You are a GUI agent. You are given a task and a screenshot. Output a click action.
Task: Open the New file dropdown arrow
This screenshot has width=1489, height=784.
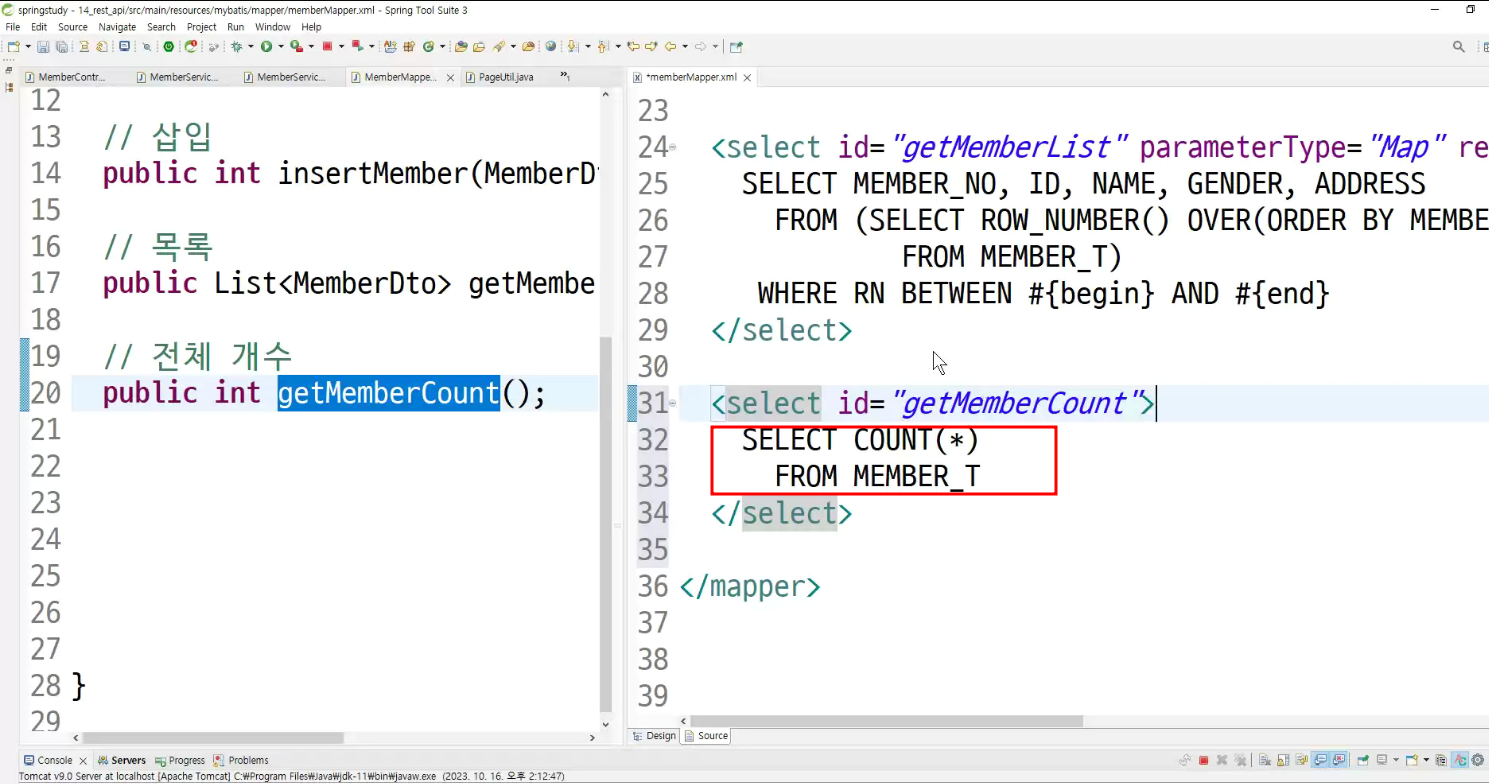tap(28, 46)
